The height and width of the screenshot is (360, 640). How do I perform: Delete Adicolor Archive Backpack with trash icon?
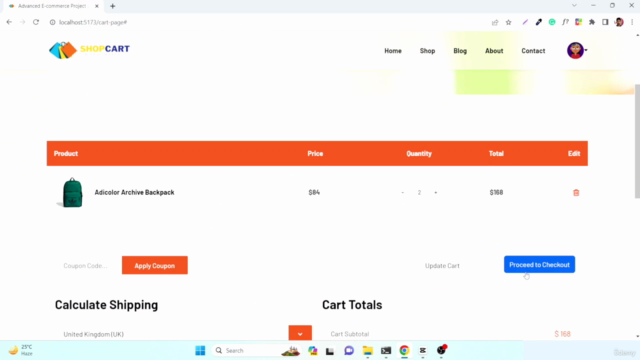point(576,192)
